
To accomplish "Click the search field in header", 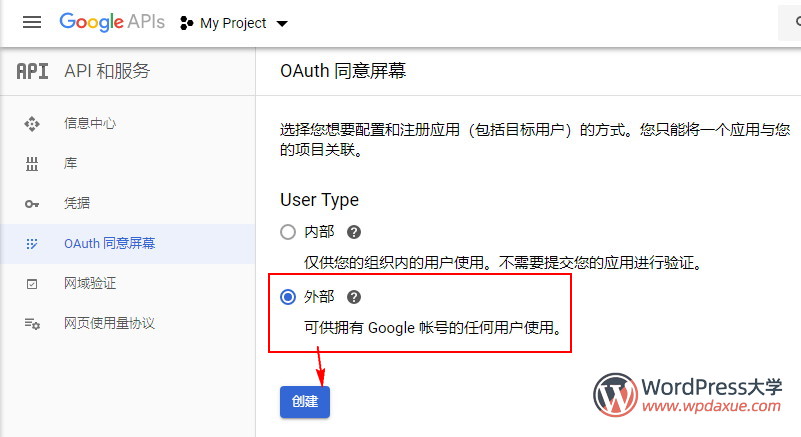I will coord(789,22).
